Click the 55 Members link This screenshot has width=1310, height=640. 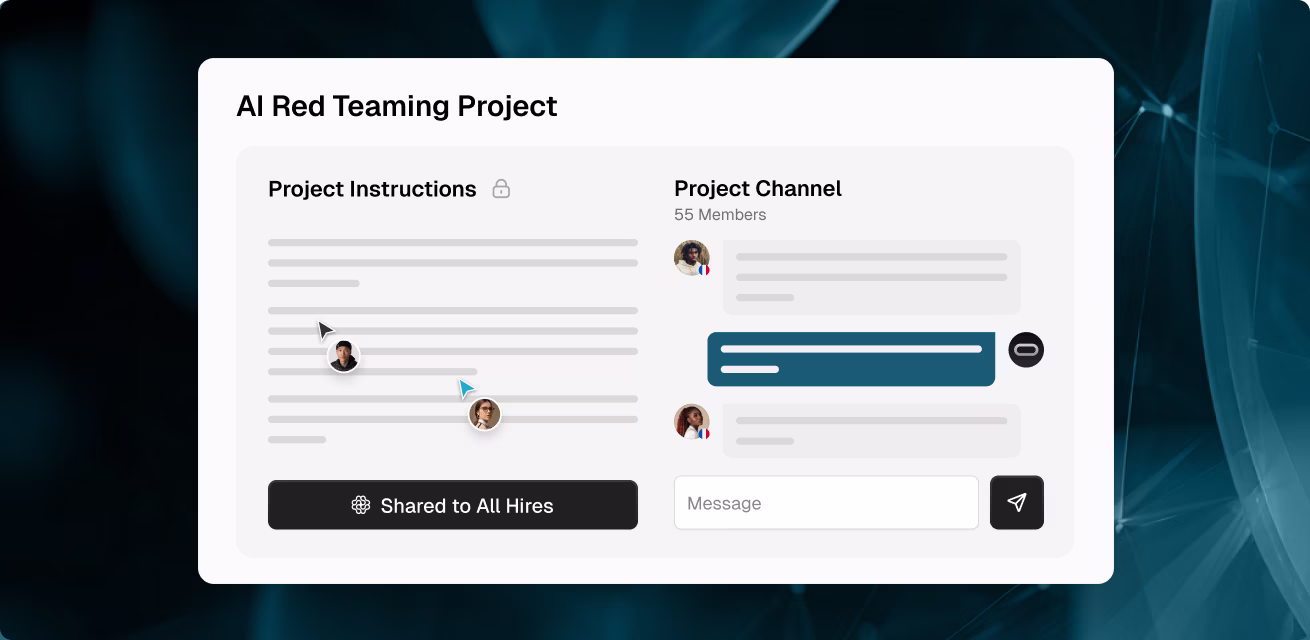pyautogui.click(x=721, y=214)
